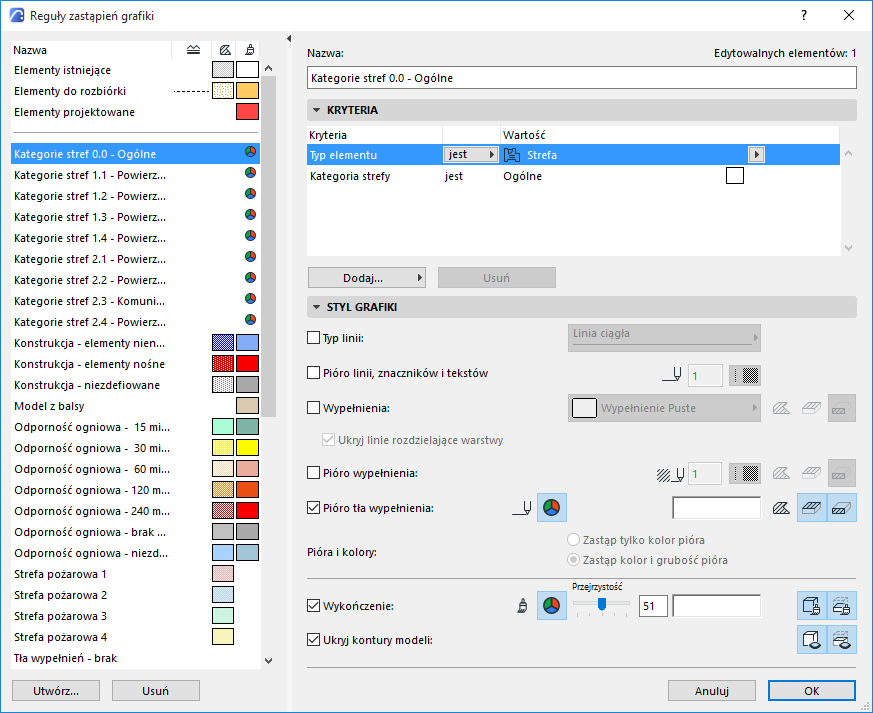Image resolution: width=873 pixels, height=713 pixels.
Task: Click multicolor icon of Kategorie stref 2.3 rule
Action: (x=251, y=298)
